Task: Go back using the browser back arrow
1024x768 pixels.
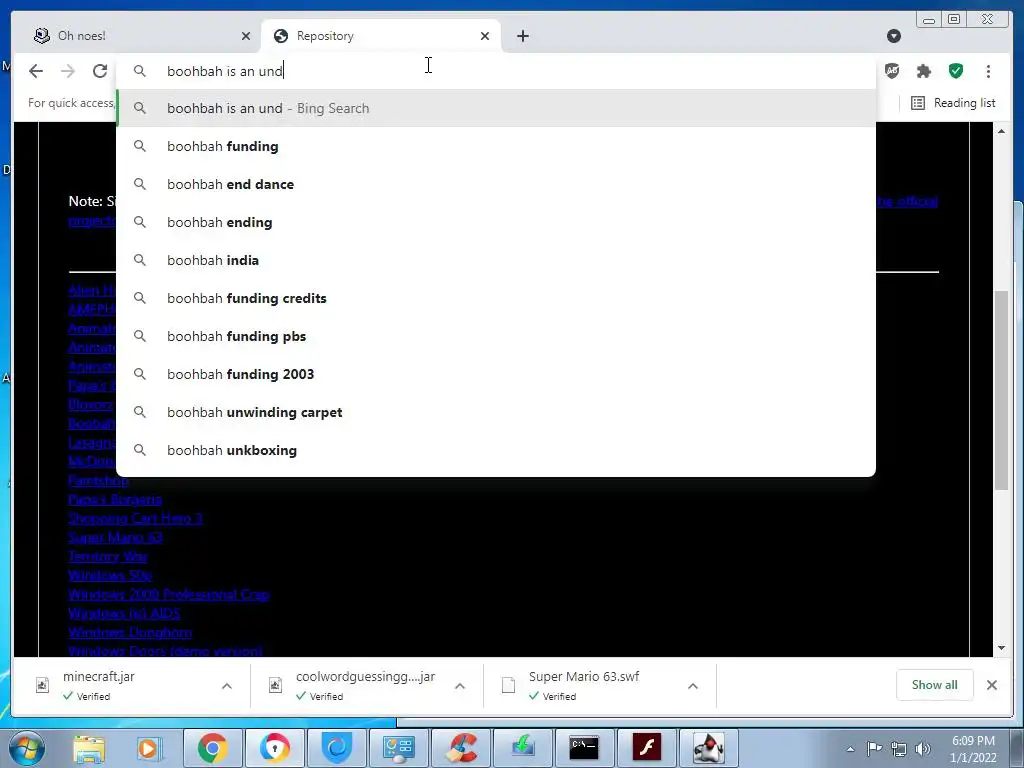Action: point(36,71)
